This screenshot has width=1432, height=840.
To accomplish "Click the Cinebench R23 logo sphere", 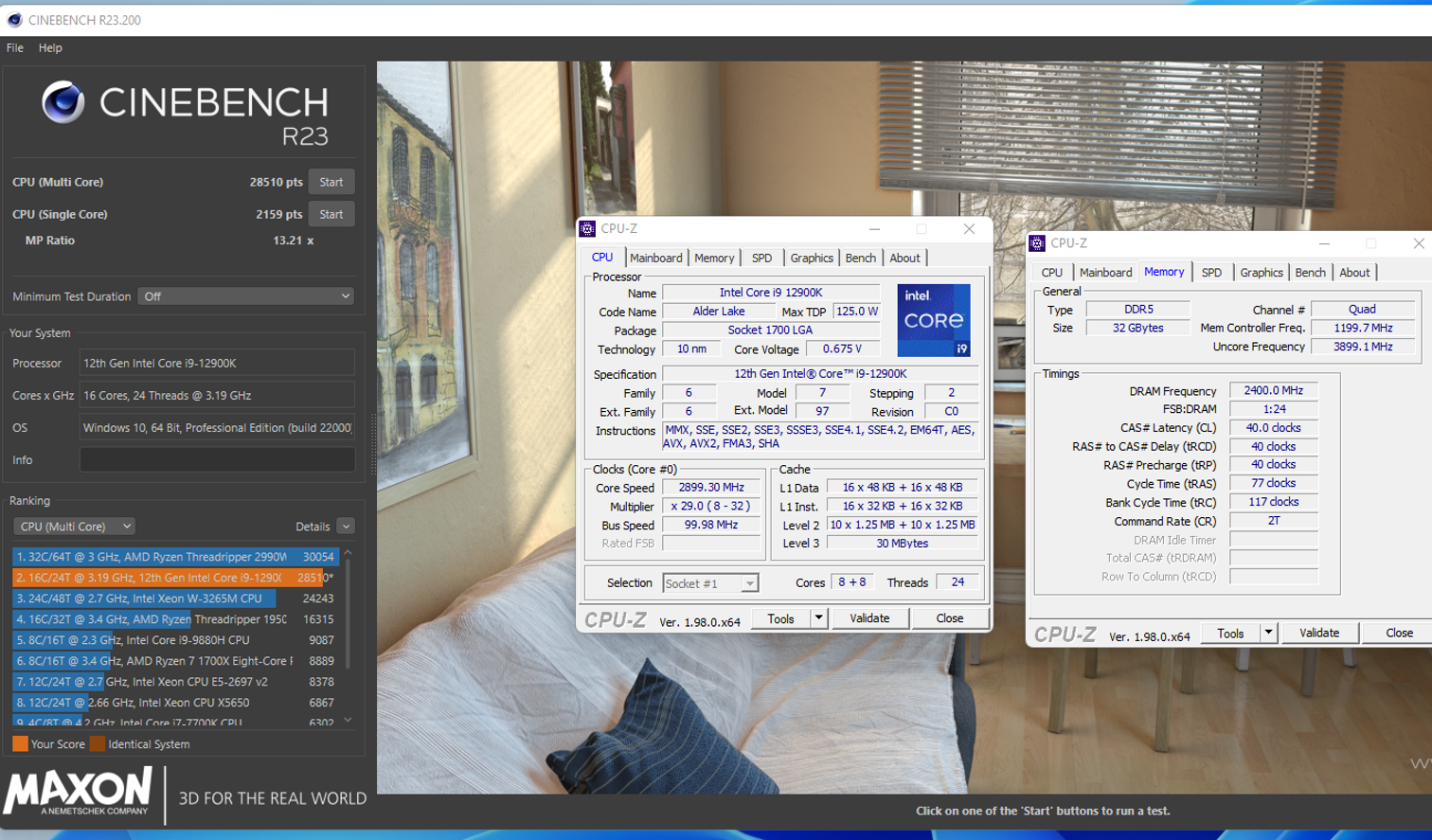I will pos(63,102).
